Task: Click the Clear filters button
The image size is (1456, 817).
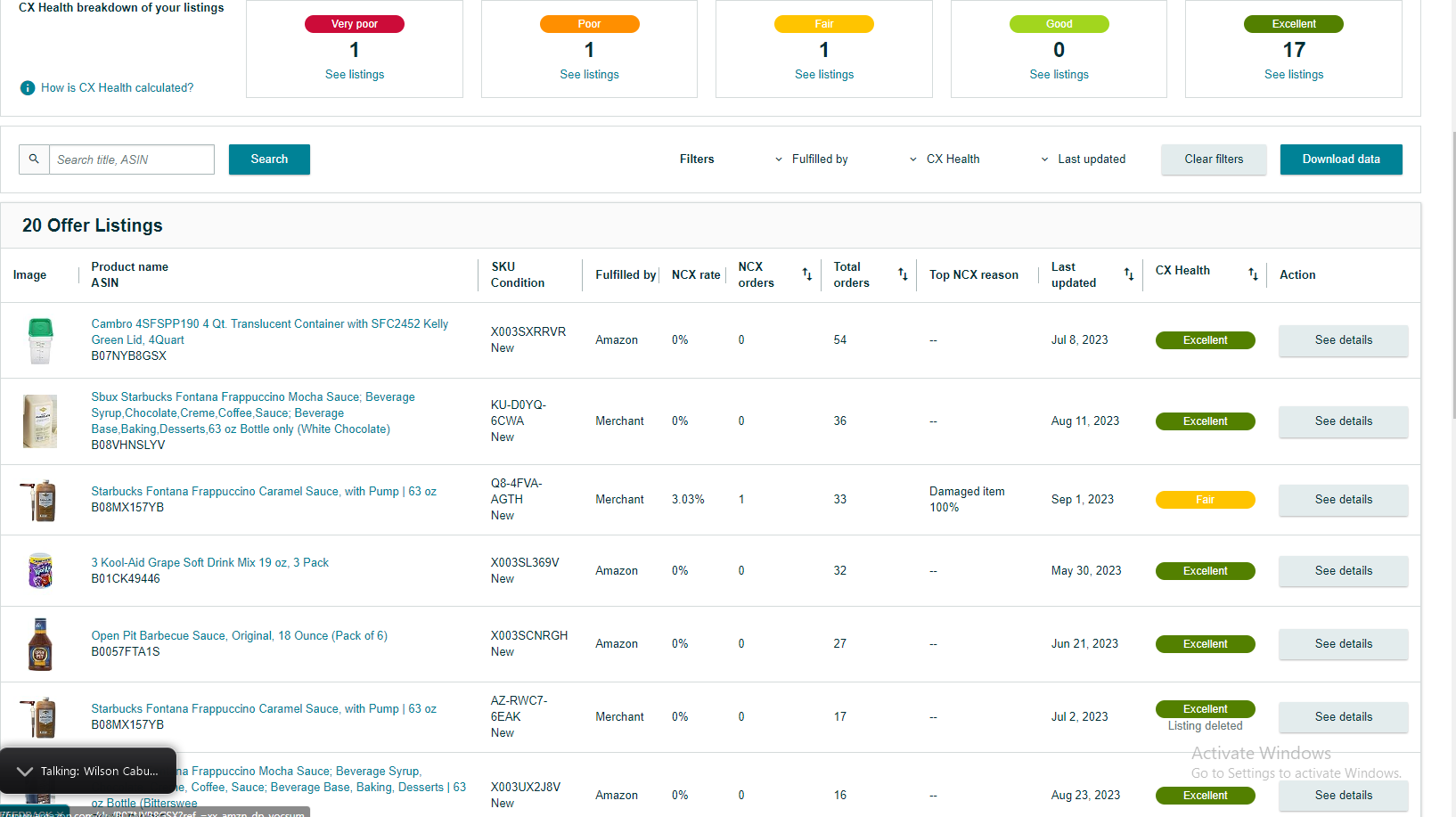Action: (x=1214, y=159)
